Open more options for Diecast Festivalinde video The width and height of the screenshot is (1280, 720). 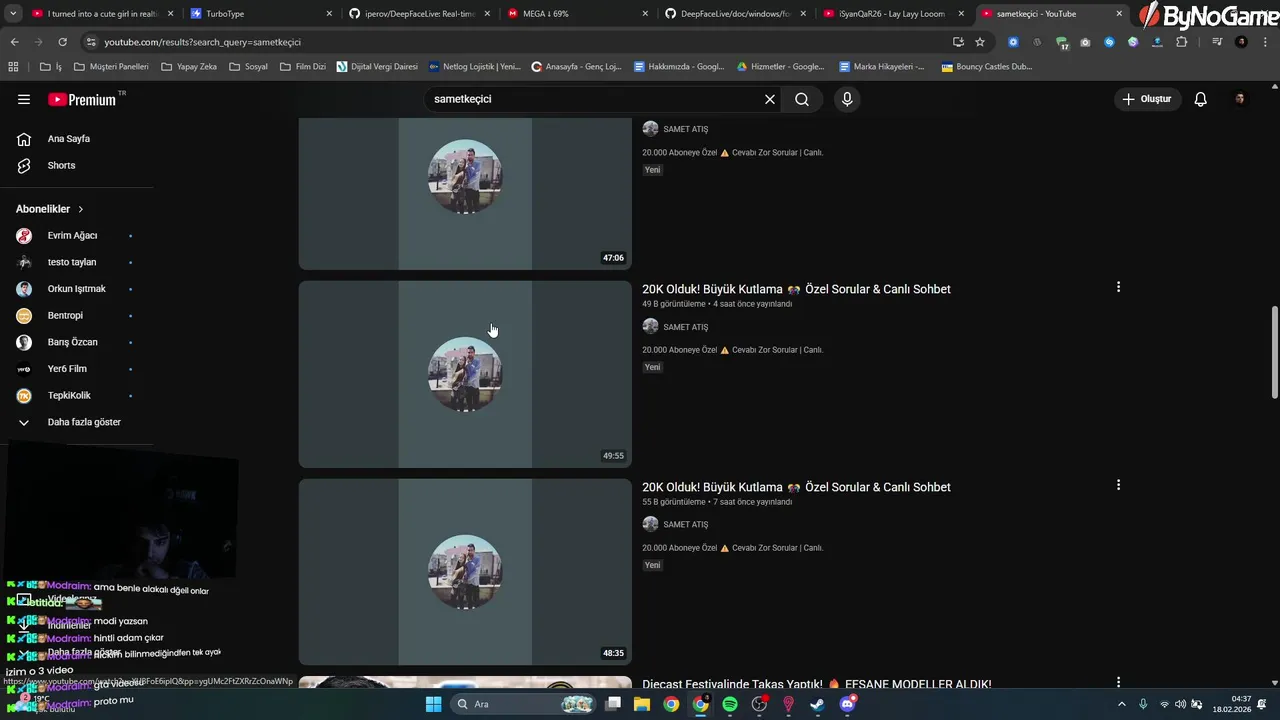(x=1118, y=682)
